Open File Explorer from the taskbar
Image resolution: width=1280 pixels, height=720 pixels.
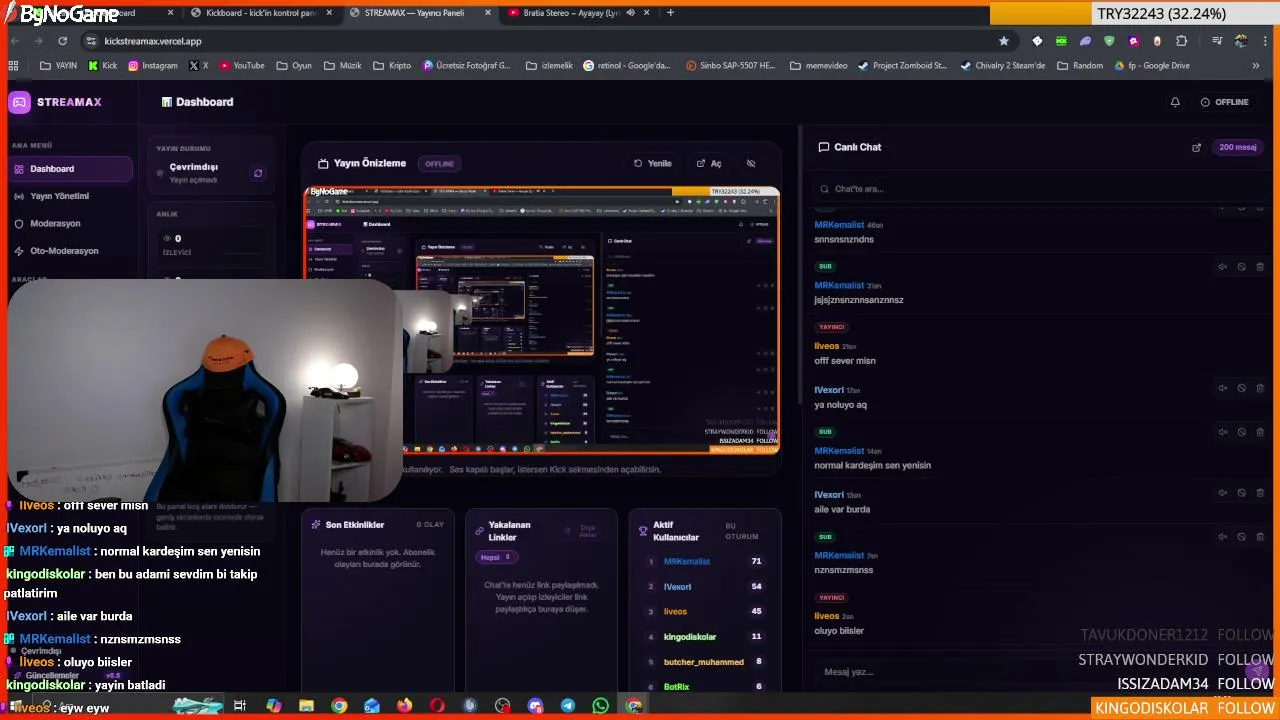click(306, 706)
